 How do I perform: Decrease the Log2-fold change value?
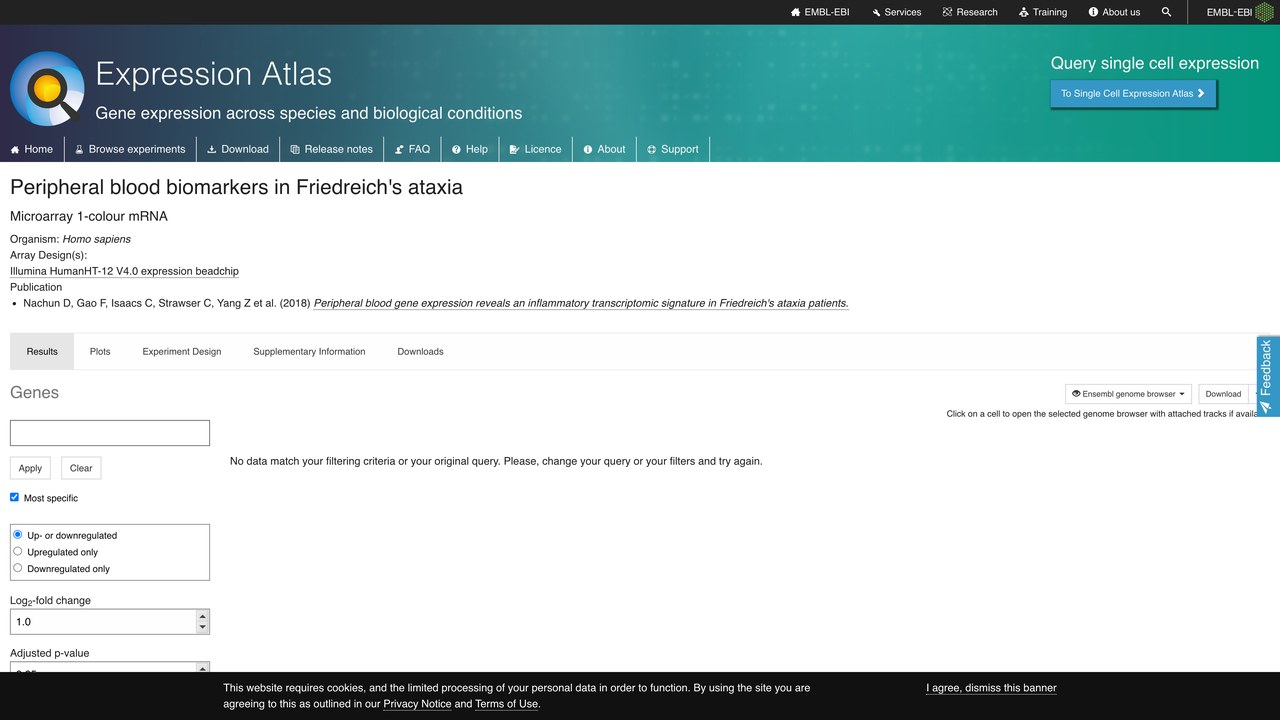pos(203,628)
